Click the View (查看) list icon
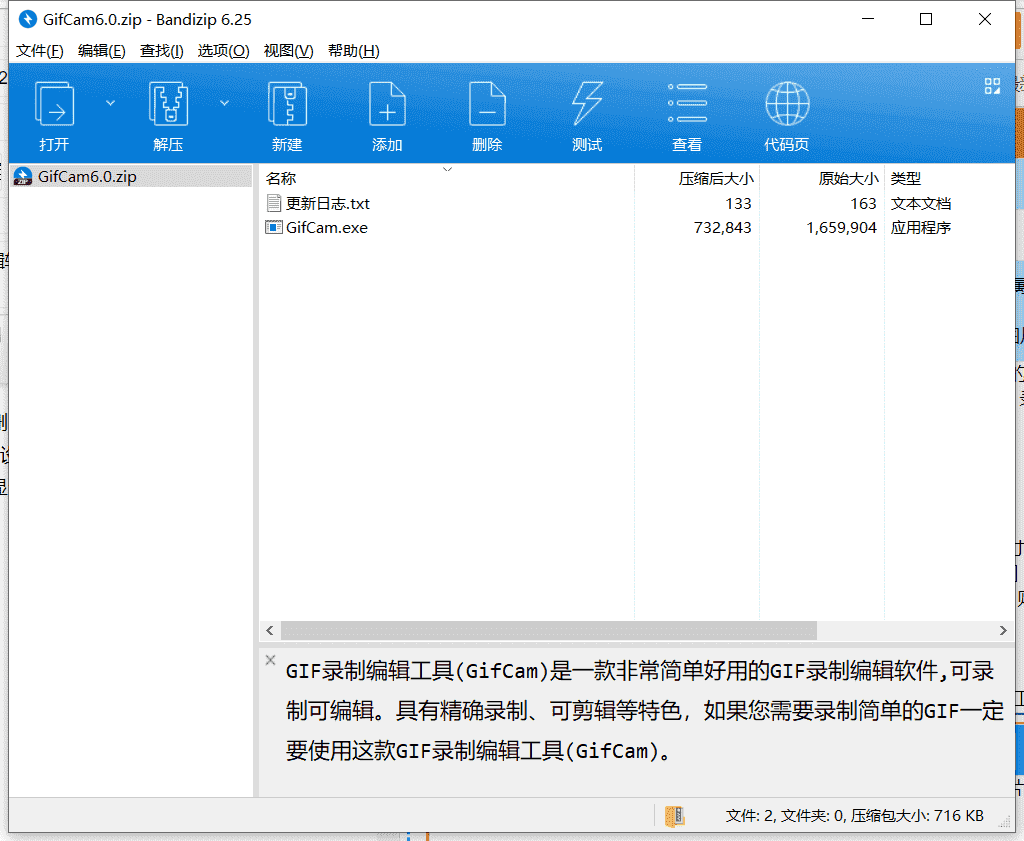The width and height of the screenshot is (1024, 841). [687, 103]
